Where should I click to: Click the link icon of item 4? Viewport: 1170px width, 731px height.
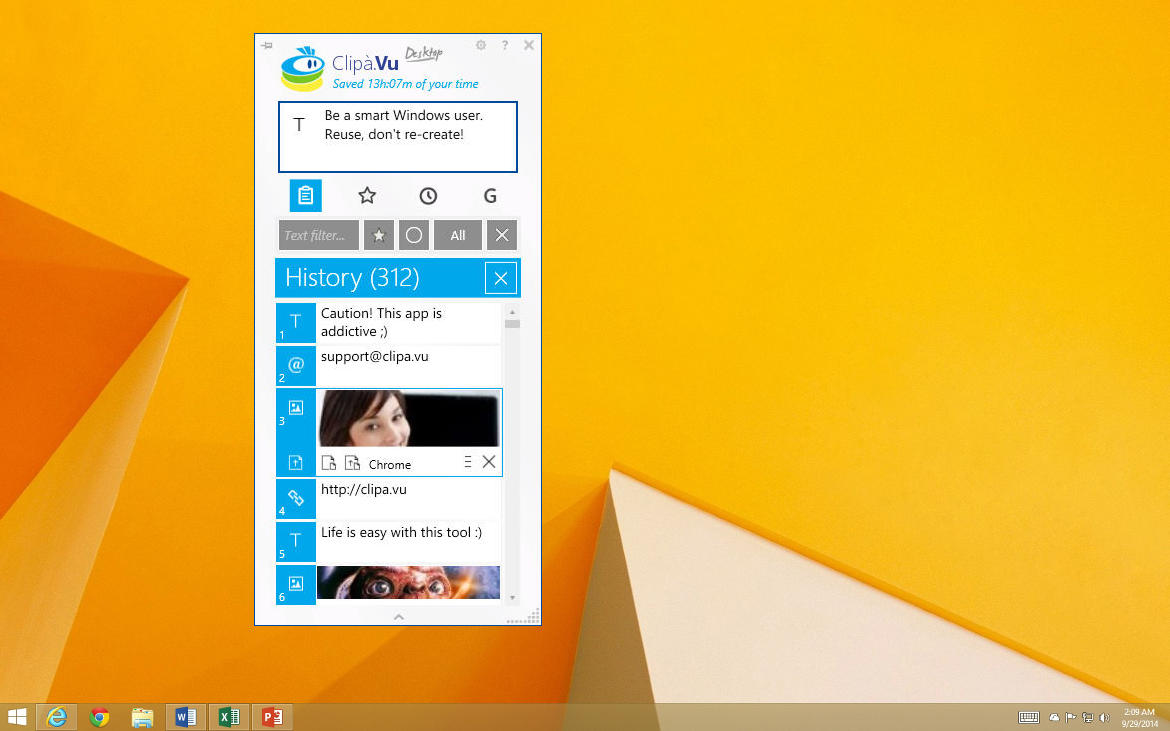coord(296,498)
